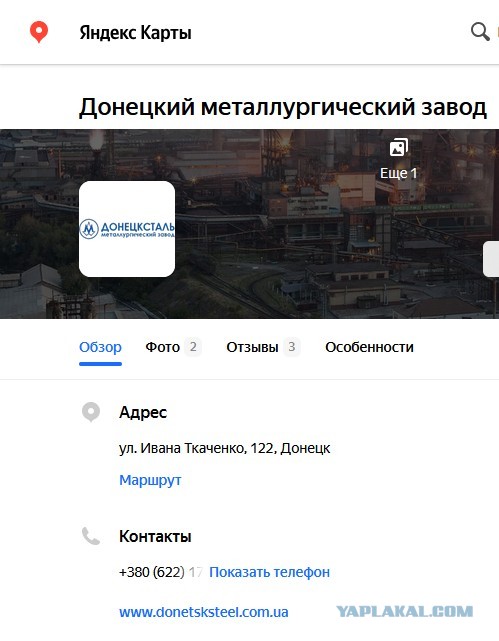The height and width of the screenshot is (641, 499).
Task: Switch to the Особенности tab
Action: tap(369, 347)
